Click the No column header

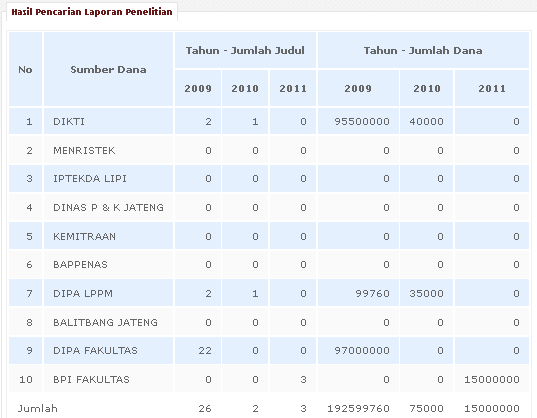25,69
